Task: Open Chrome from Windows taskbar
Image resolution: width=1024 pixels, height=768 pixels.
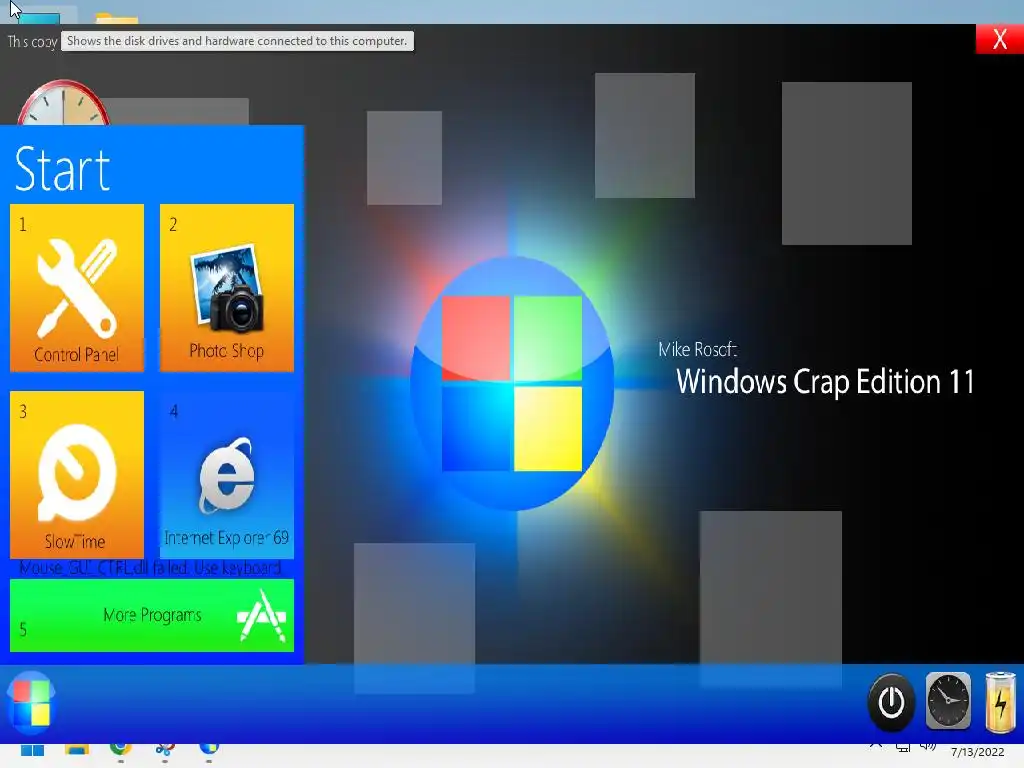Action: coord(121,749)
